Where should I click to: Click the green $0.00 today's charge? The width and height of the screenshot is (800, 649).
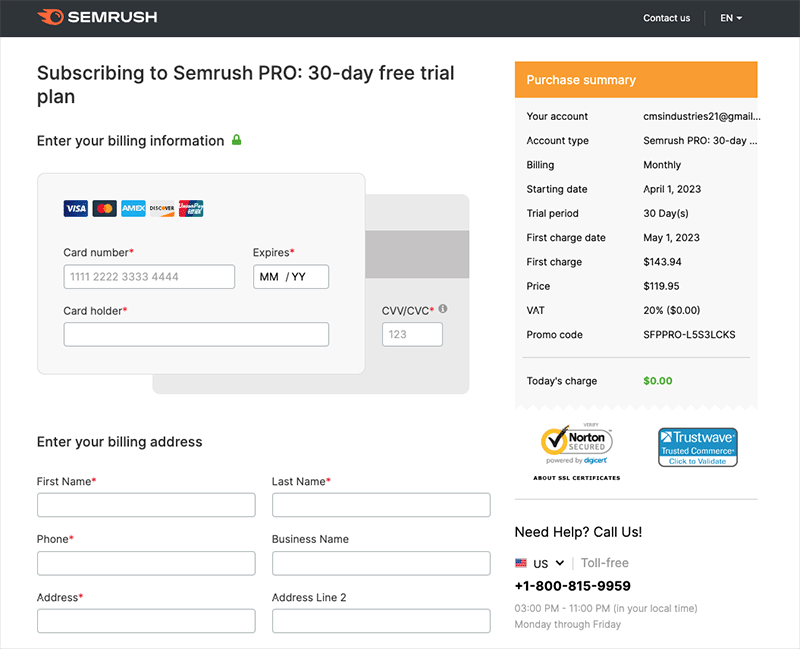point(658,381)
